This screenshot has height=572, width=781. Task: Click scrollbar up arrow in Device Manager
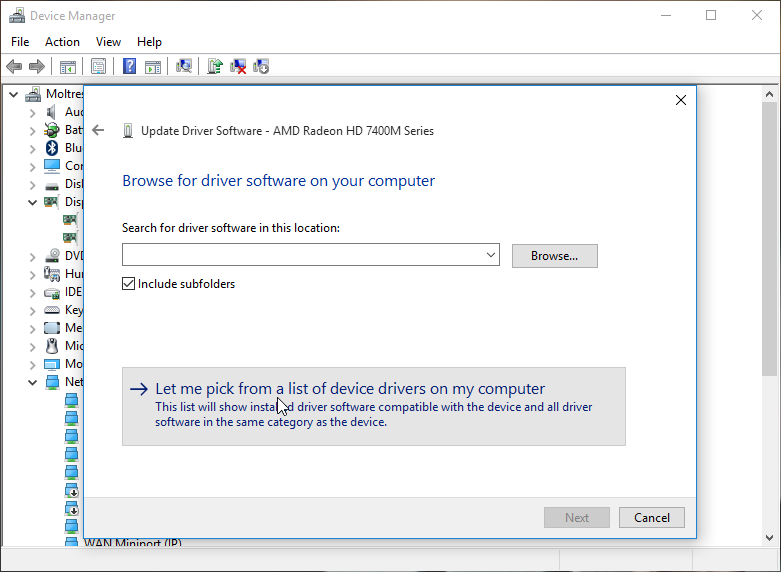point(769,94)
